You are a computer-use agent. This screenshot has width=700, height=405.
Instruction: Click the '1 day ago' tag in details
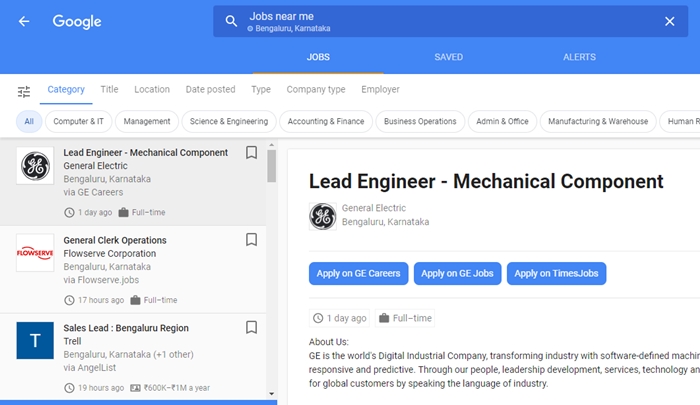tap(339, 318)
